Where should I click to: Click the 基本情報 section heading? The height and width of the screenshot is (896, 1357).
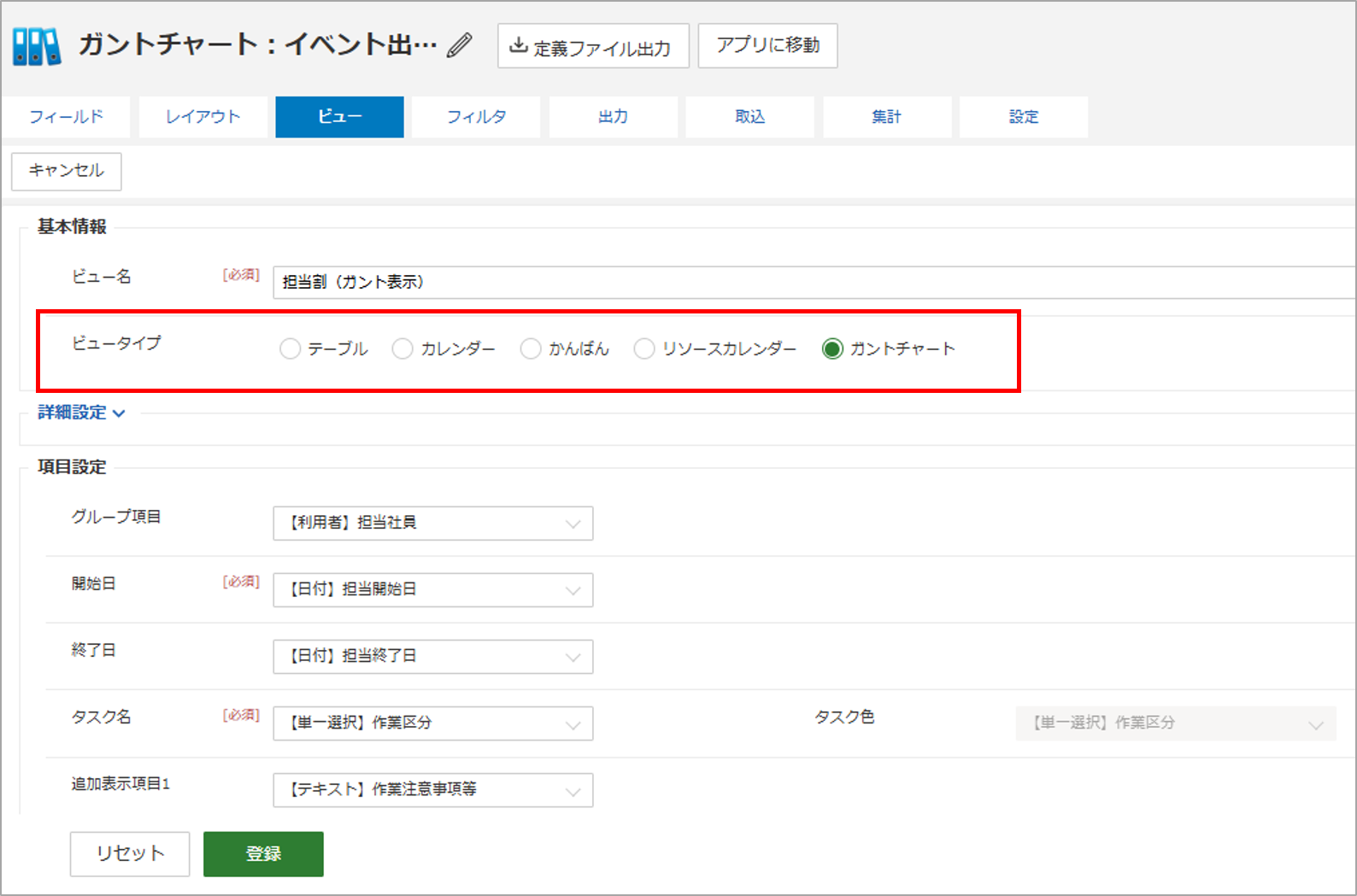72,226
